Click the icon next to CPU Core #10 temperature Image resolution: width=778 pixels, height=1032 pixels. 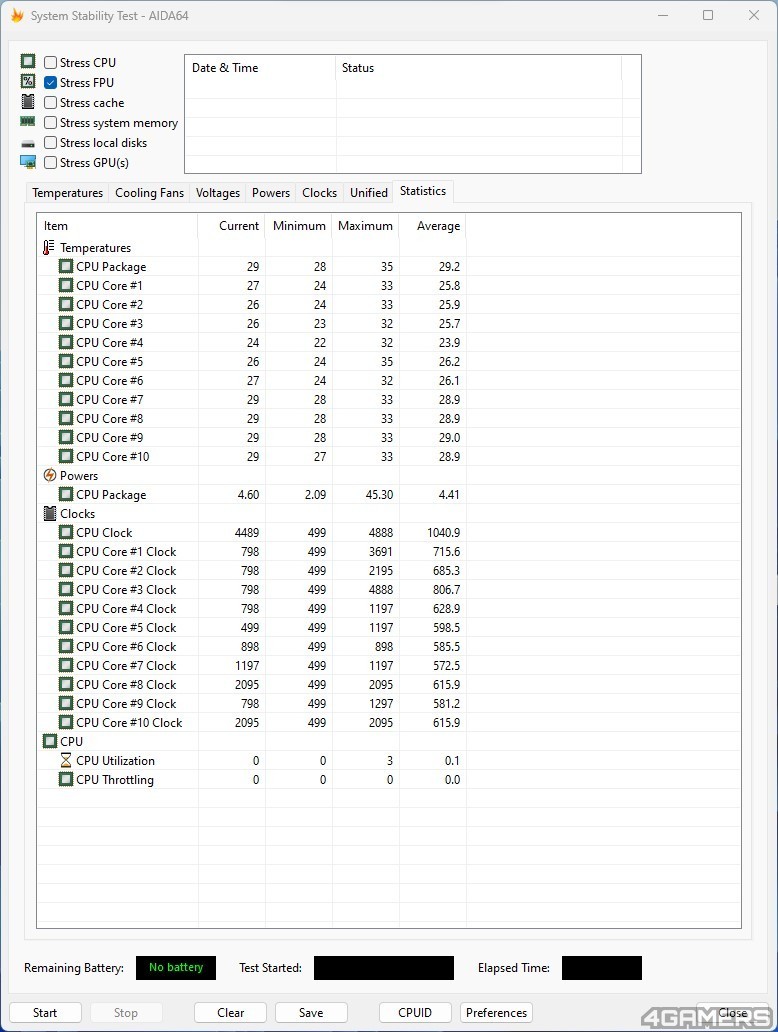tap(66, 456)
